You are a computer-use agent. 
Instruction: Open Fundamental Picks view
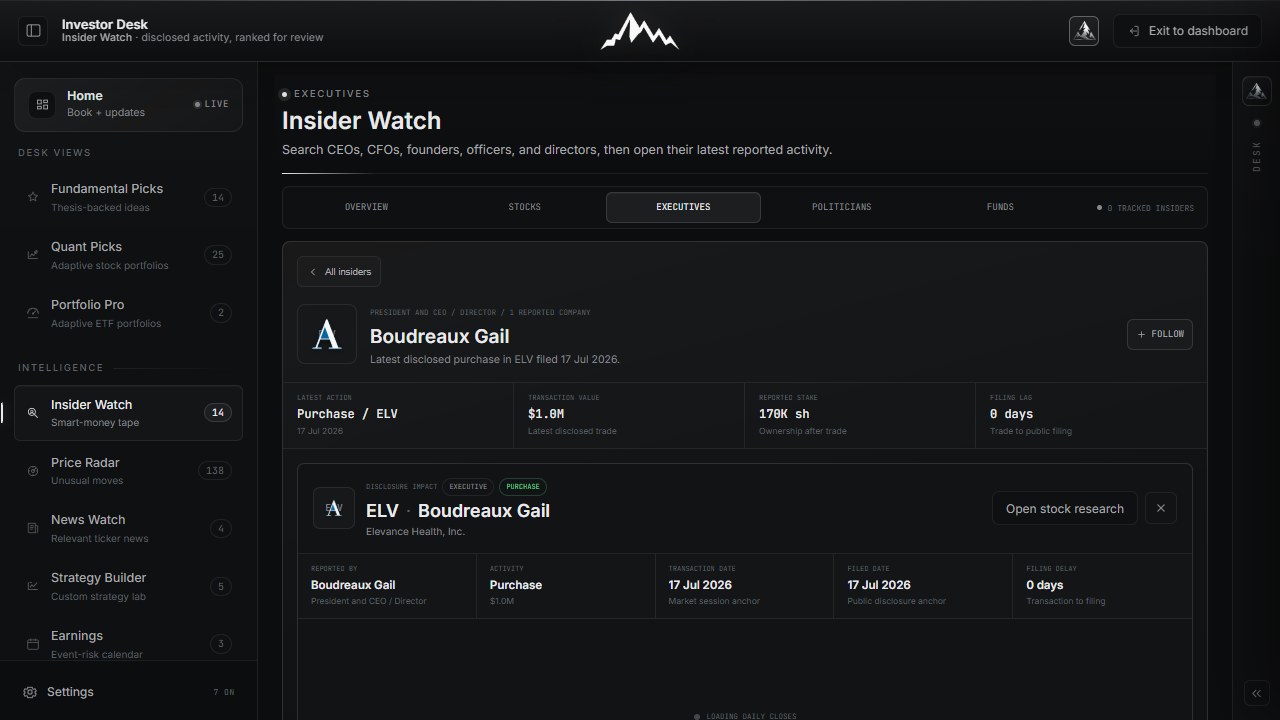tap(128, 197)
